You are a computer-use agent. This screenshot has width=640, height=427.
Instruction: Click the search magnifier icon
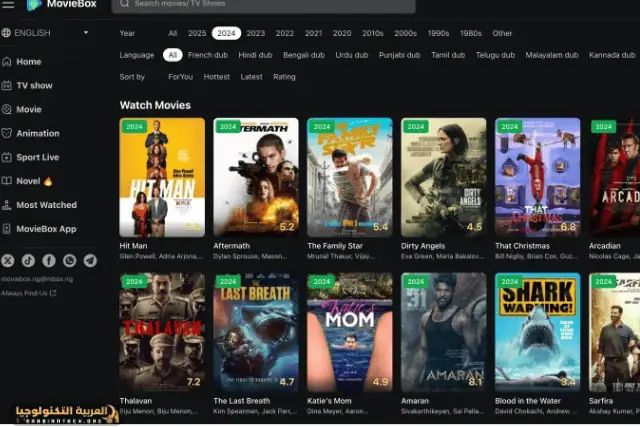pyautogui.click(x=125, y=4)
